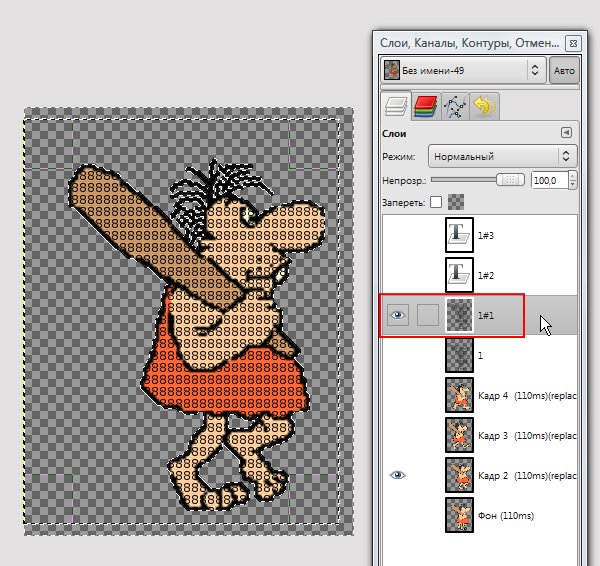
Task: Decrease opacity with the spinner down arrow
Action: (572, 184)
